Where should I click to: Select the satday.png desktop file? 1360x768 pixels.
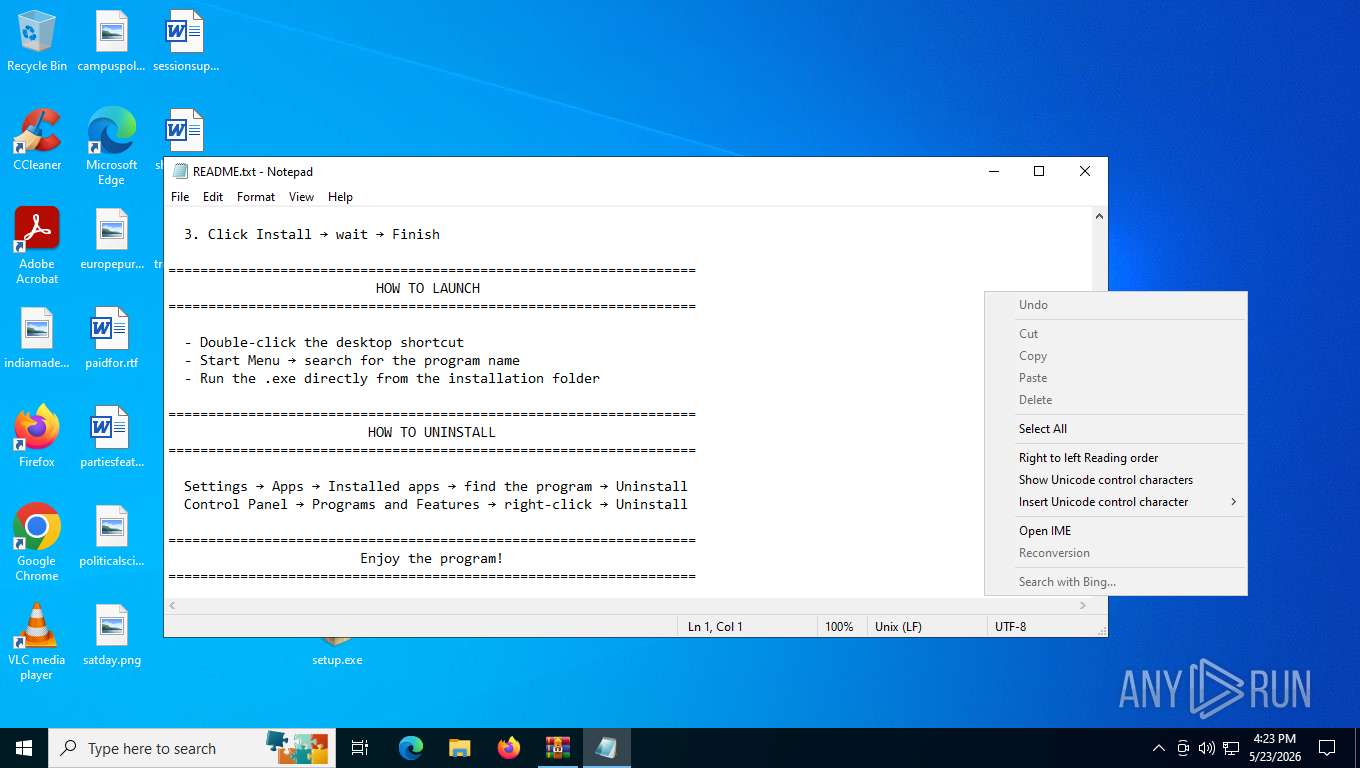tap(111, 635)
